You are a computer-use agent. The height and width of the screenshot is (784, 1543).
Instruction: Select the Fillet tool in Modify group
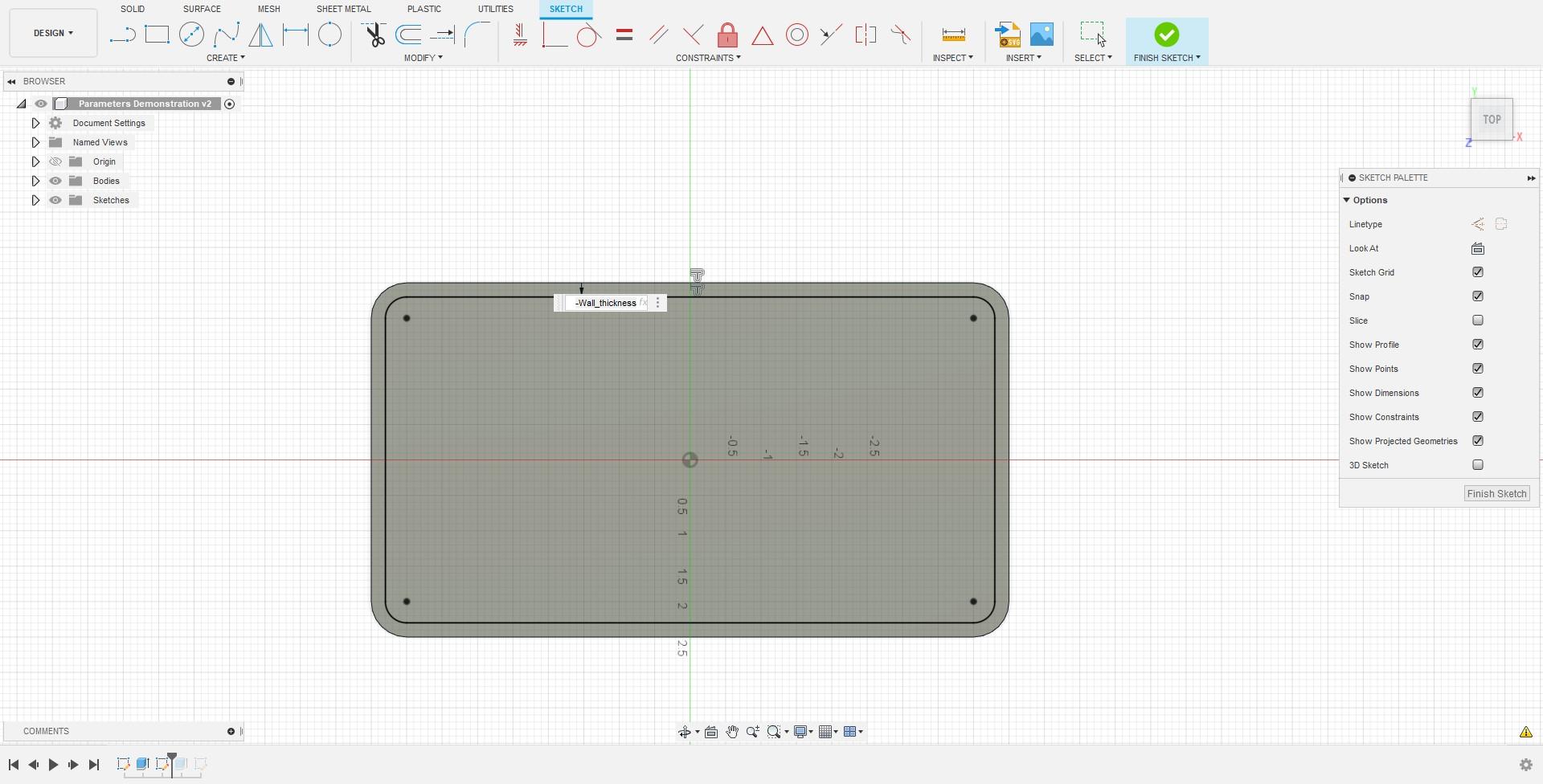[x=477, y=35]
